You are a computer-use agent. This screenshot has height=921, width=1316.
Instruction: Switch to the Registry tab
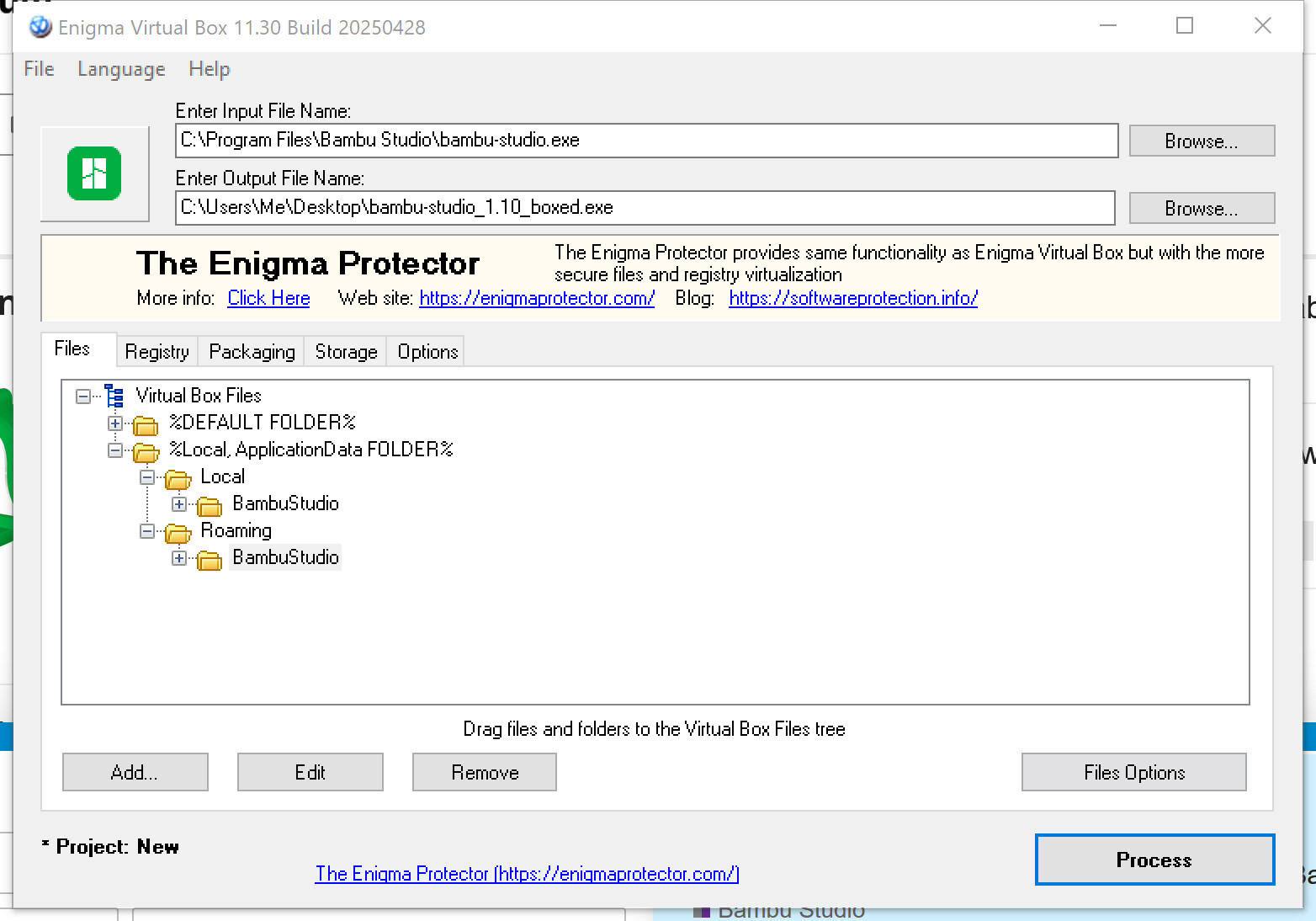click(157, 352)
